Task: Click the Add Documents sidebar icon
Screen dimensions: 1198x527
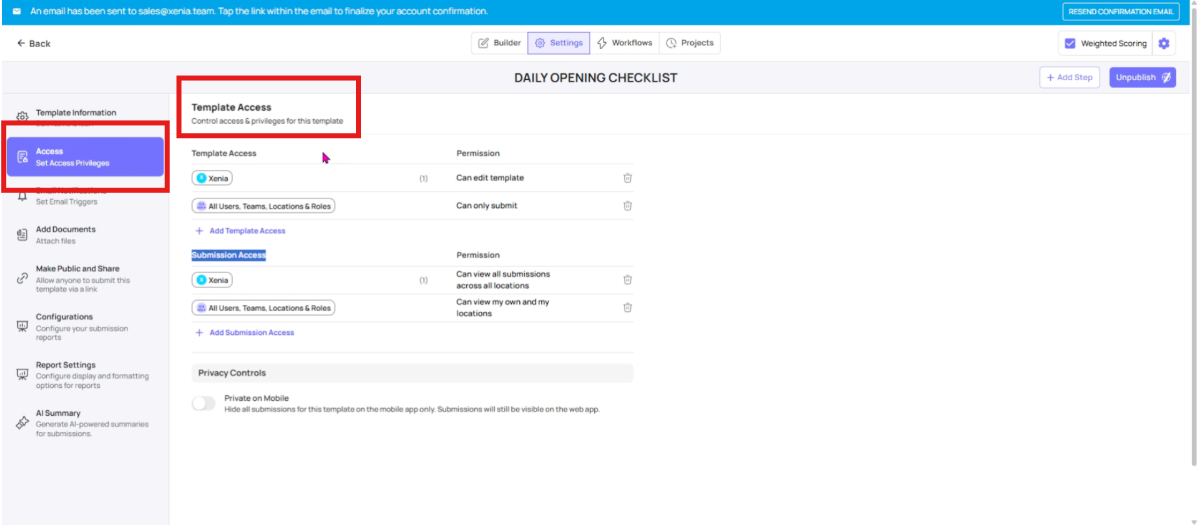Action: point(22,235)
